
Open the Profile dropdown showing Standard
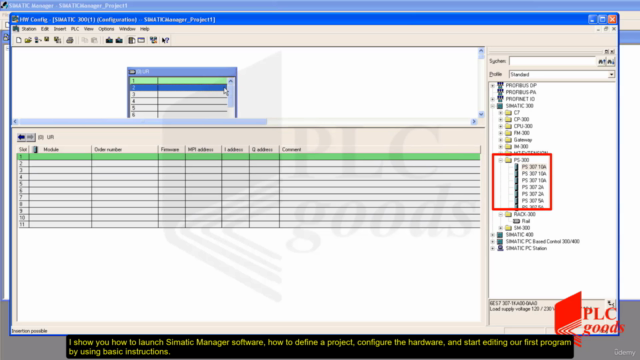click(611, 75)
